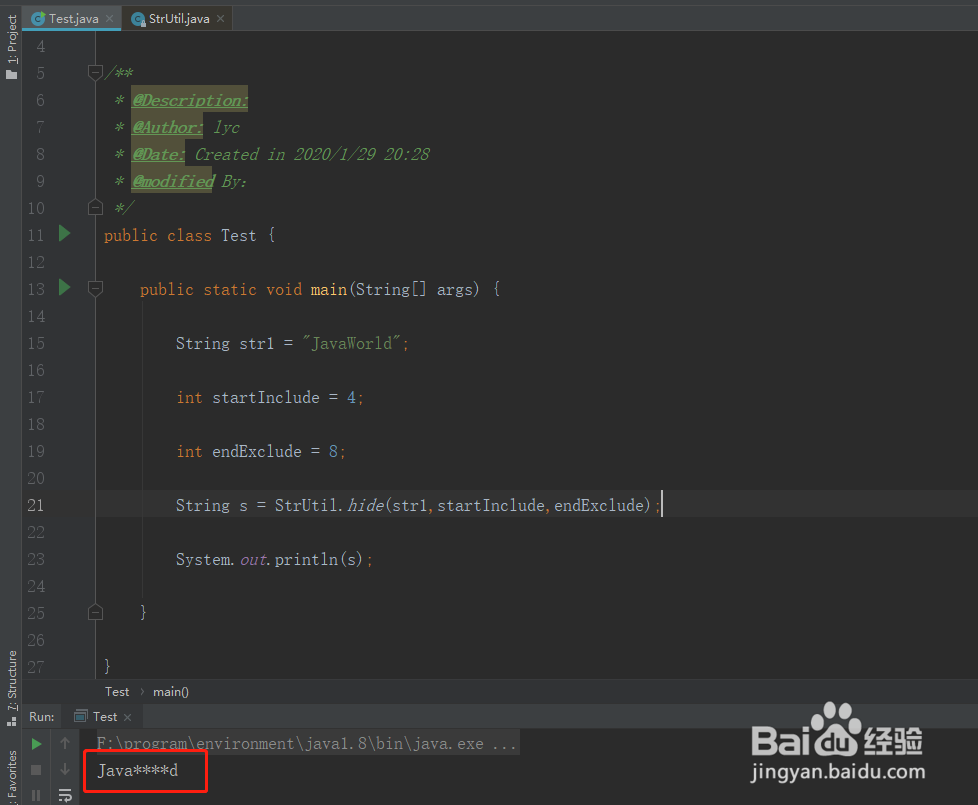Go up the stack trace arrow
This screenshot has height=805, width=978.
coord(65,743)
